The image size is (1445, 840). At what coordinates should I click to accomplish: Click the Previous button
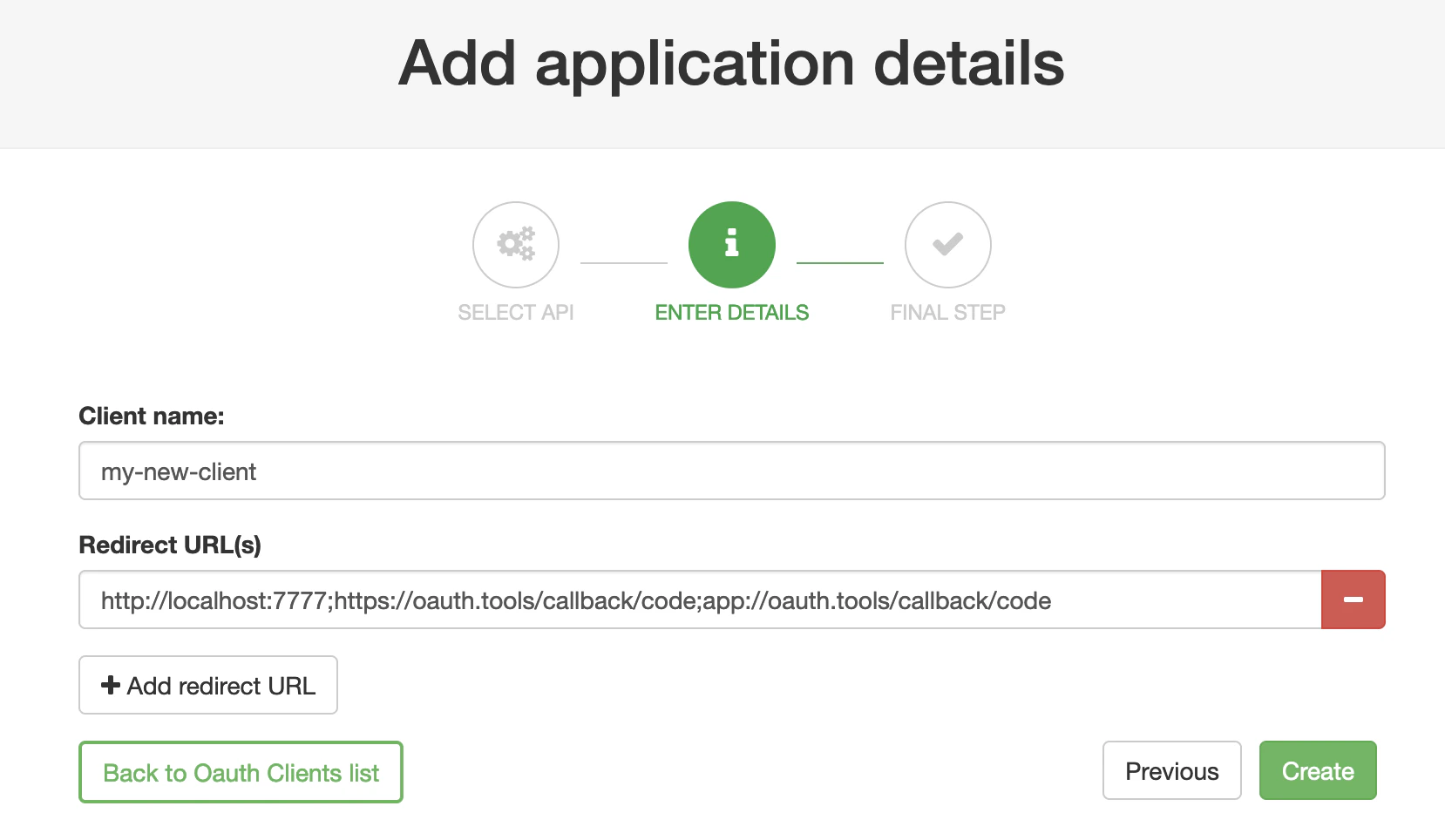click(1171, 770)
